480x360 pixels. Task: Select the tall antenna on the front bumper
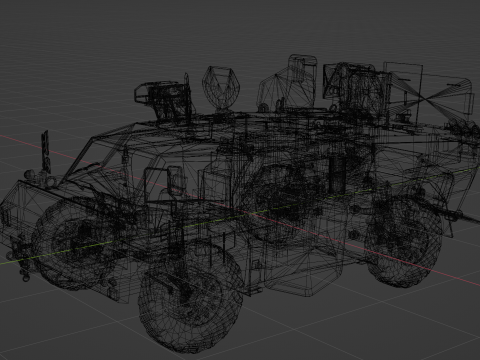[x=46, y=152]
